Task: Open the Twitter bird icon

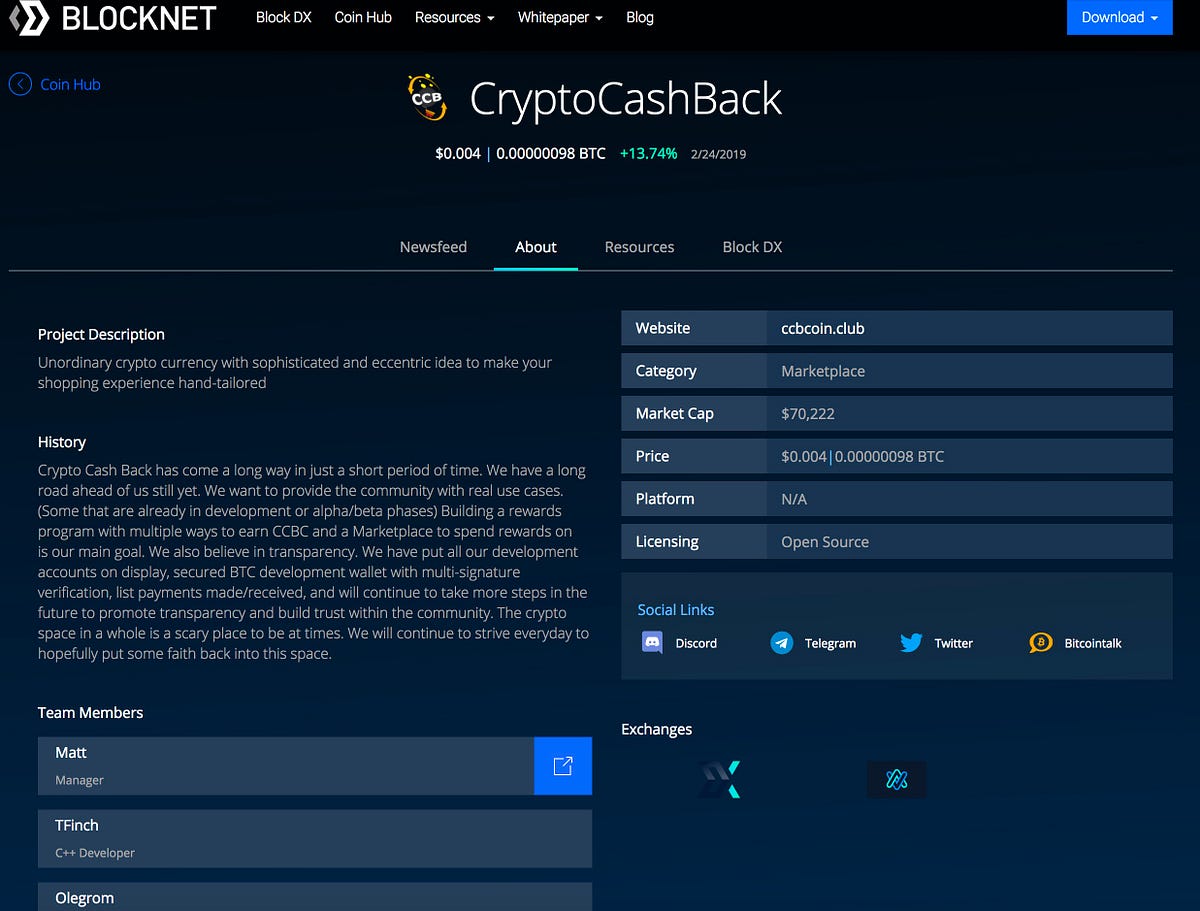Action: (x=911, y=643)
